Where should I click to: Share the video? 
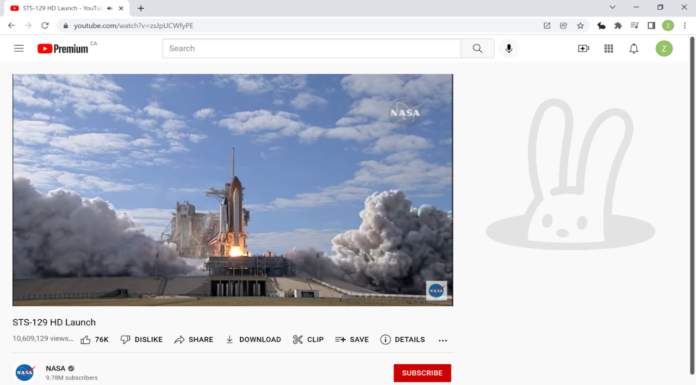(194, 340)
